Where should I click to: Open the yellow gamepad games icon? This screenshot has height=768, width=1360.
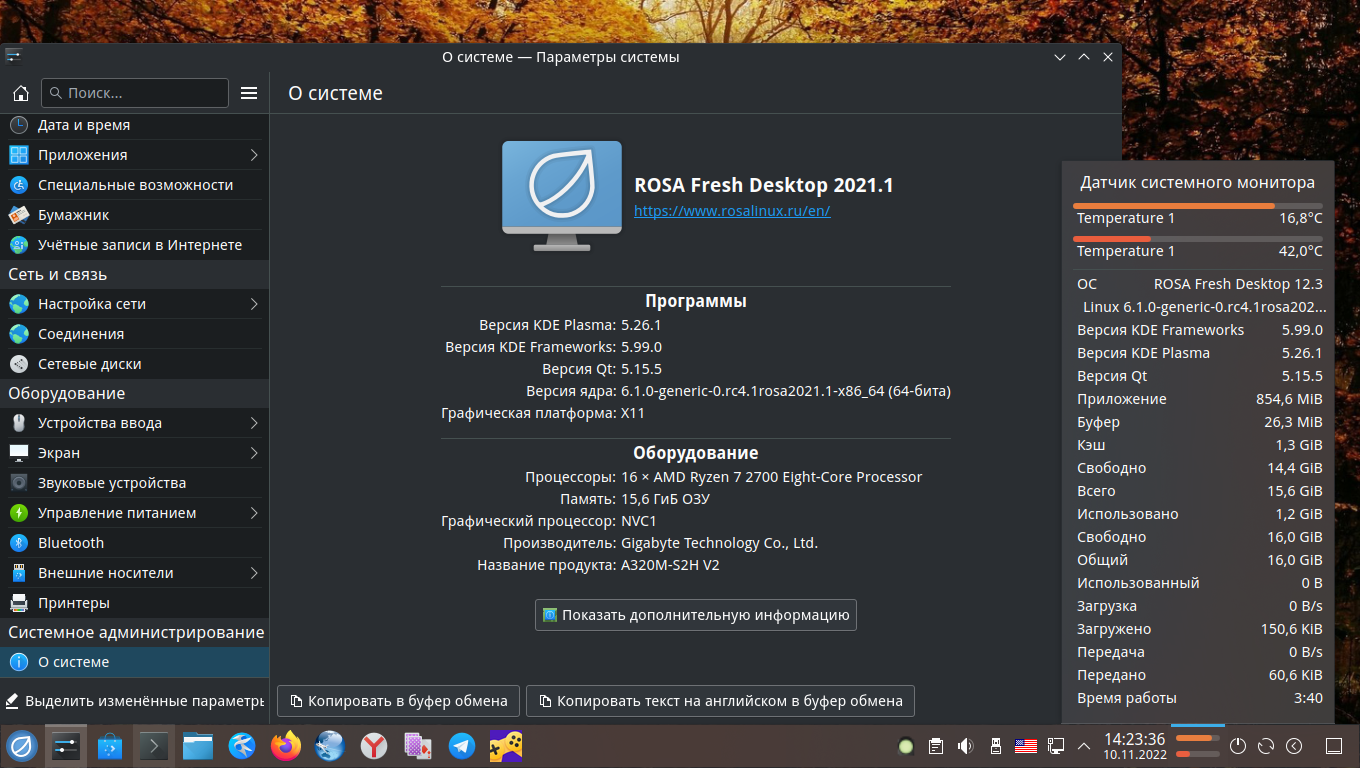point(505,746)
